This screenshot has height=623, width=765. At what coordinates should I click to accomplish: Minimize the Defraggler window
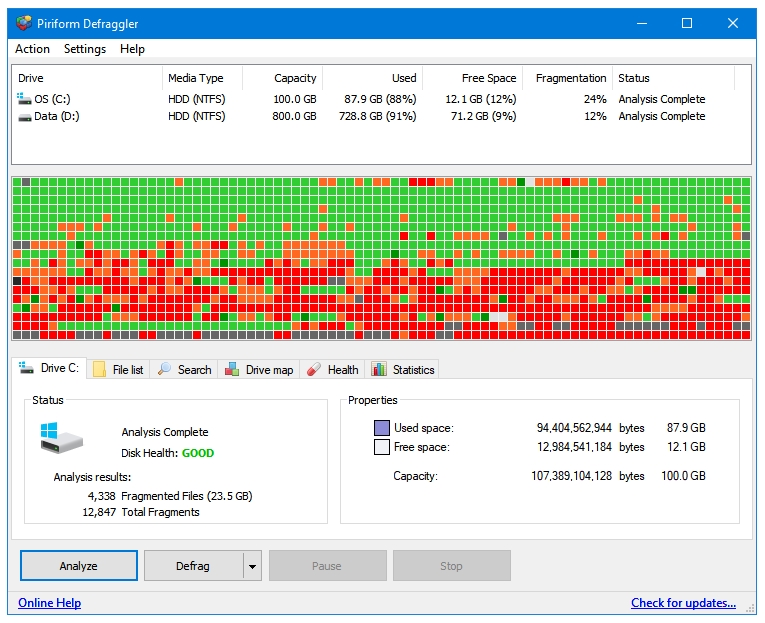pyautogui.click(x=642, y=23)
